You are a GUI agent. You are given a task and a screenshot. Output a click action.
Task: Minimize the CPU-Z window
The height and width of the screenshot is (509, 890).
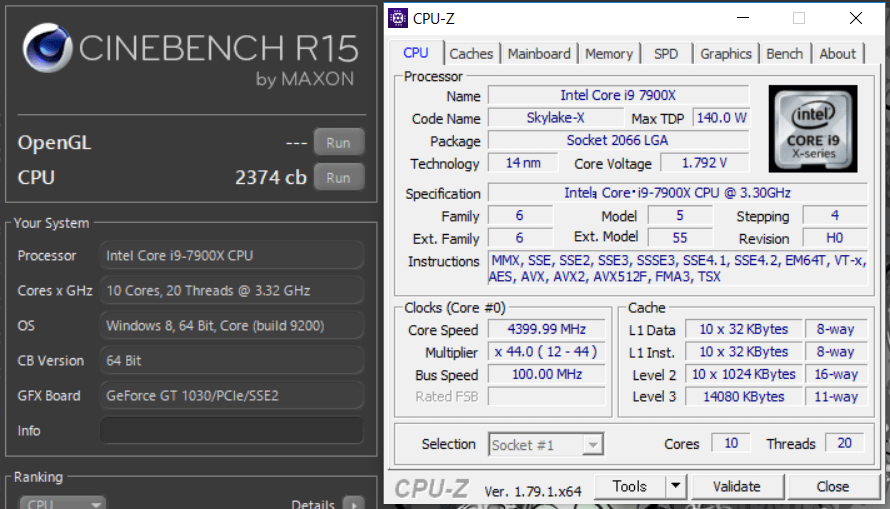(x=743, y=18)
